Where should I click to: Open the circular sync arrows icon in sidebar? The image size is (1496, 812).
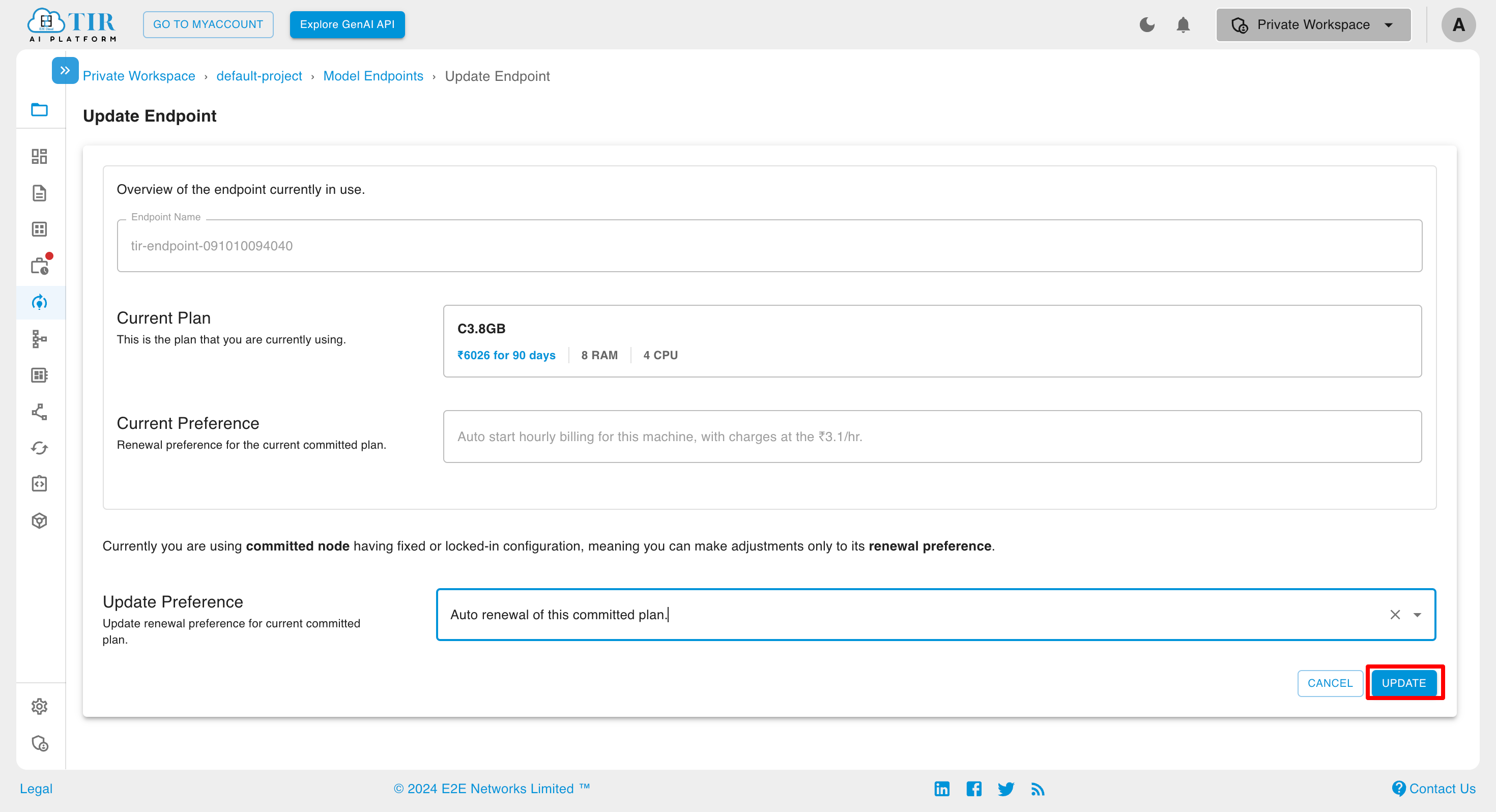(x=40, y=448)
